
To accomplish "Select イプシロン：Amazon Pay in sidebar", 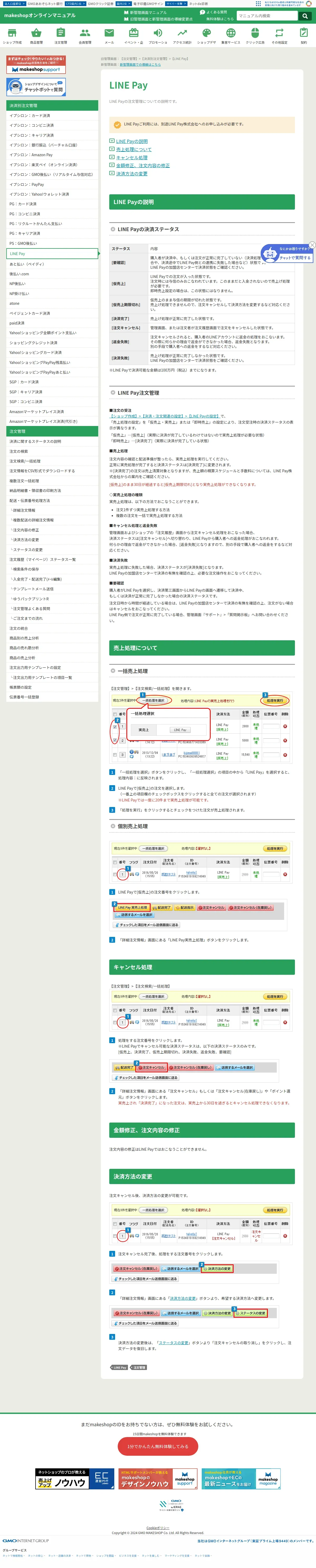I will point(52,155).
